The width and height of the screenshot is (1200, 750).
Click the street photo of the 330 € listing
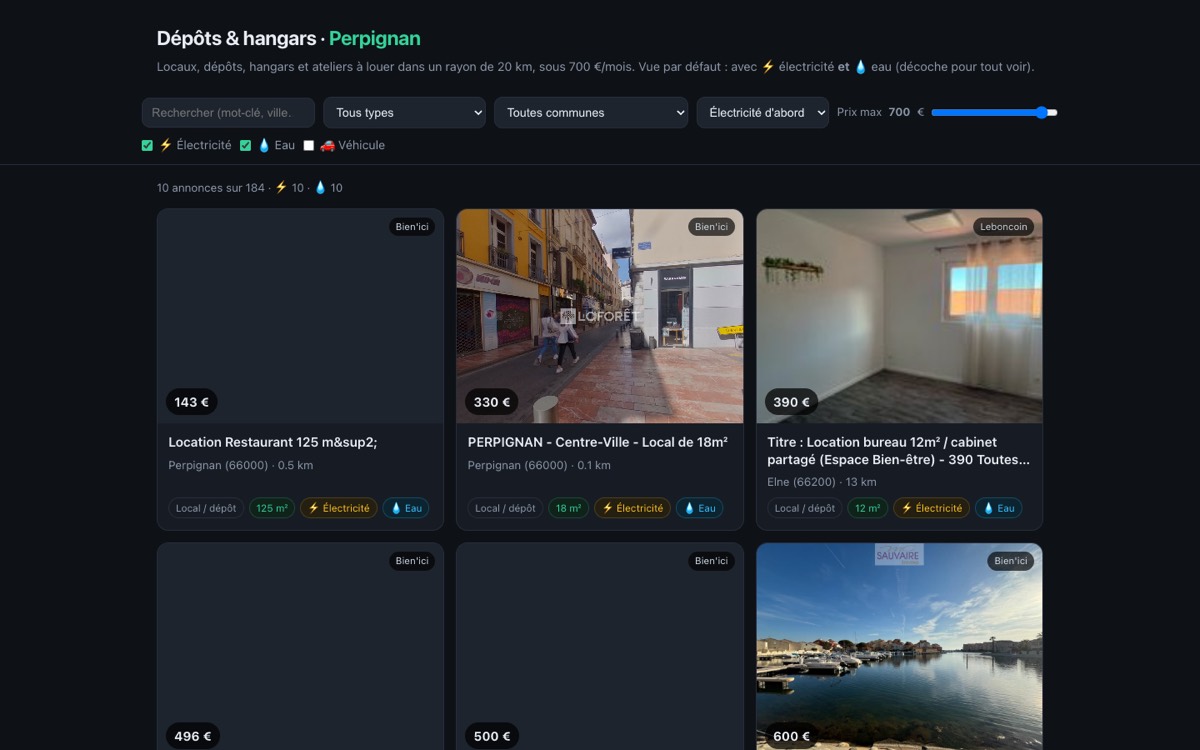pos(600,316)
